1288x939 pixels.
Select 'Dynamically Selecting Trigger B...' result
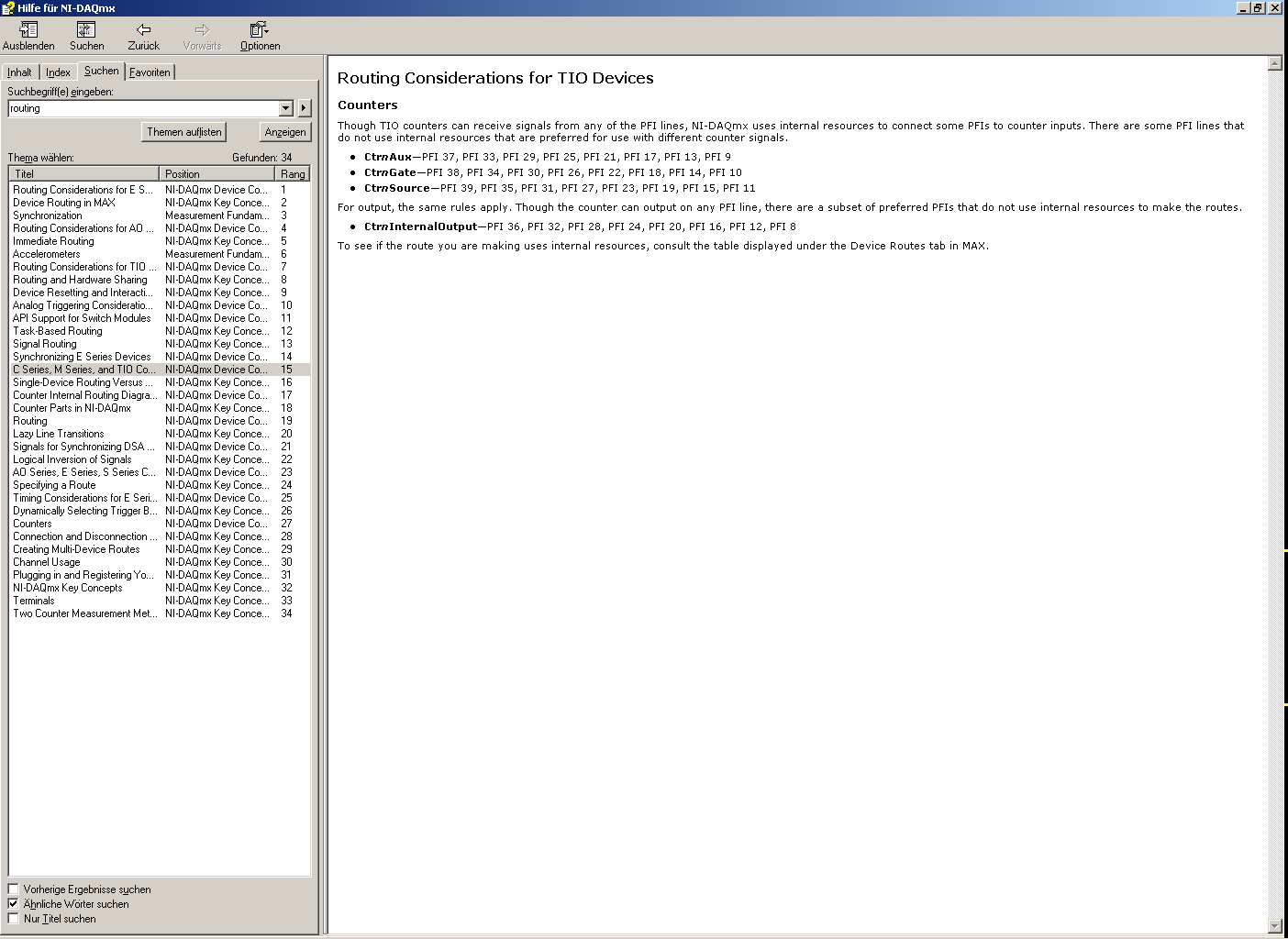click(160, 511)
